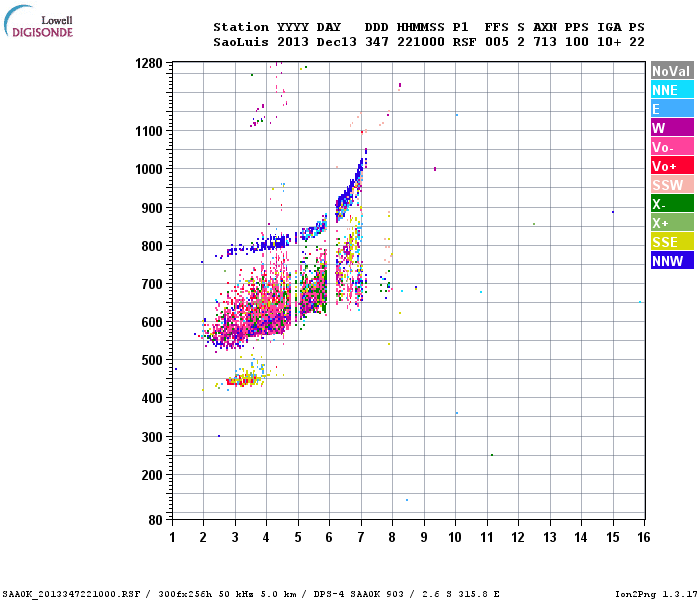Click the x-axis frequency label '8'
The width and height of the screenshot is (700, 600).
[392, 537]
